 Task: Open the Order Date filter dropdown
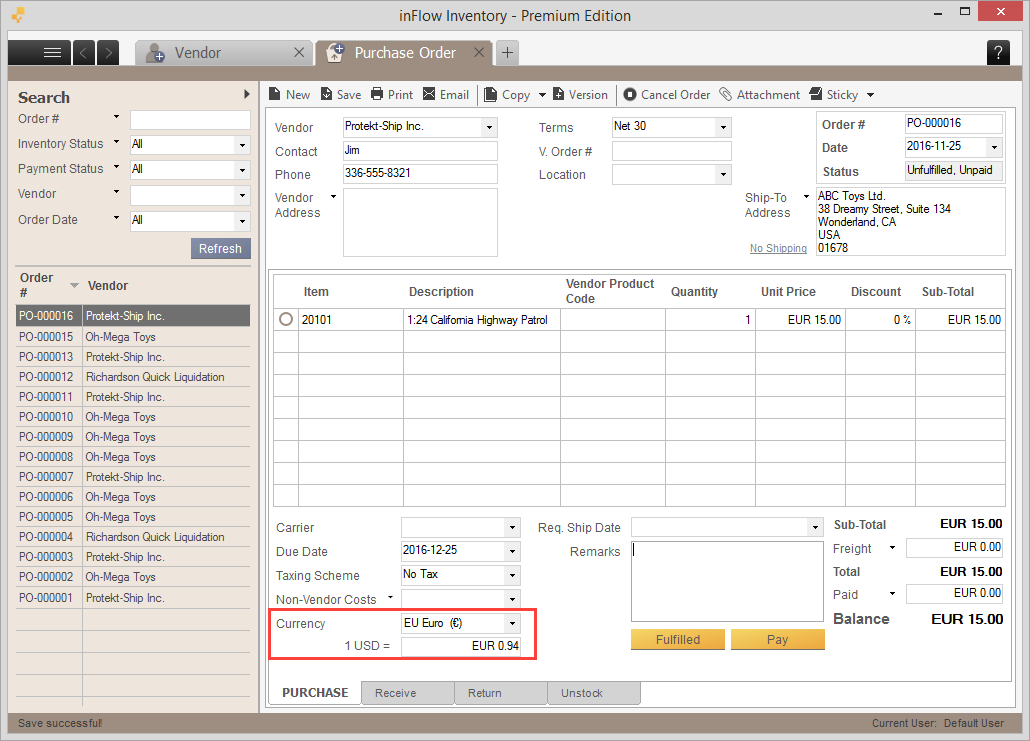click(242, 221)
